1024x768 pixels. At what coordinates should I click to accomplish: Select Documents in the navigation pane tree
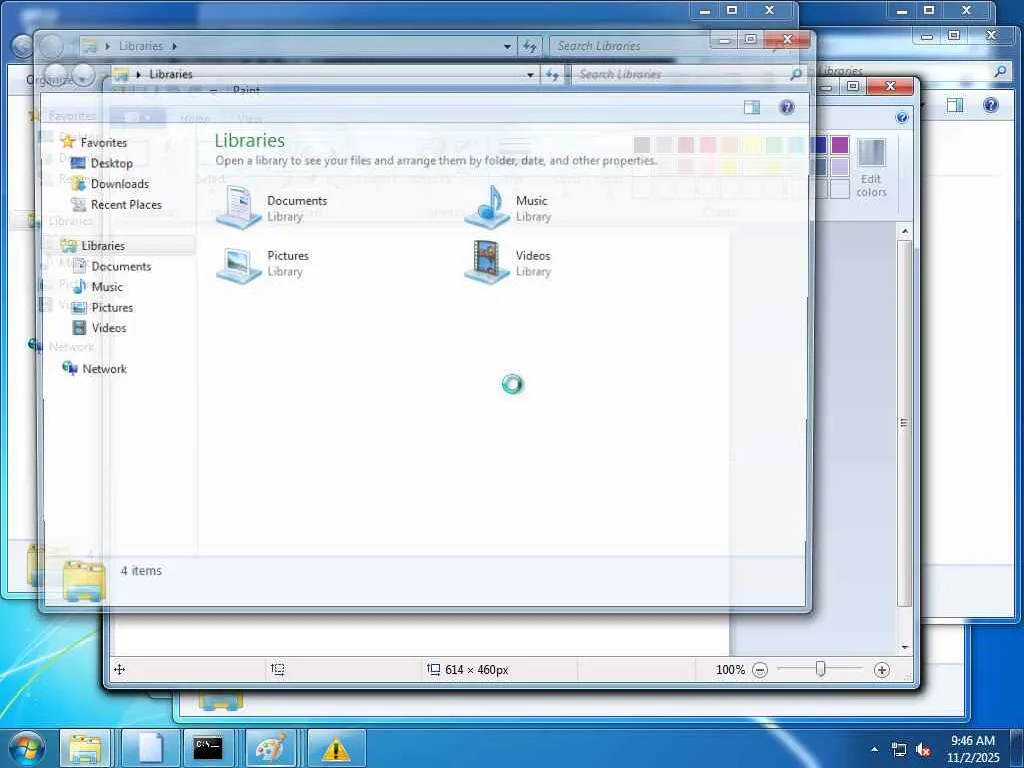click(121, 266)
